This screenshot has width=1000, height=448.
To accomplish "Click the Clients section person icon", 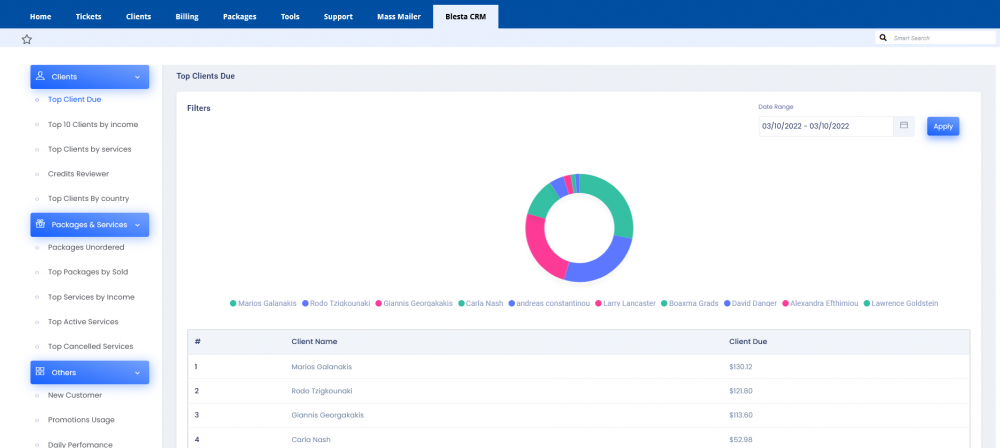I will click(40, 76).
